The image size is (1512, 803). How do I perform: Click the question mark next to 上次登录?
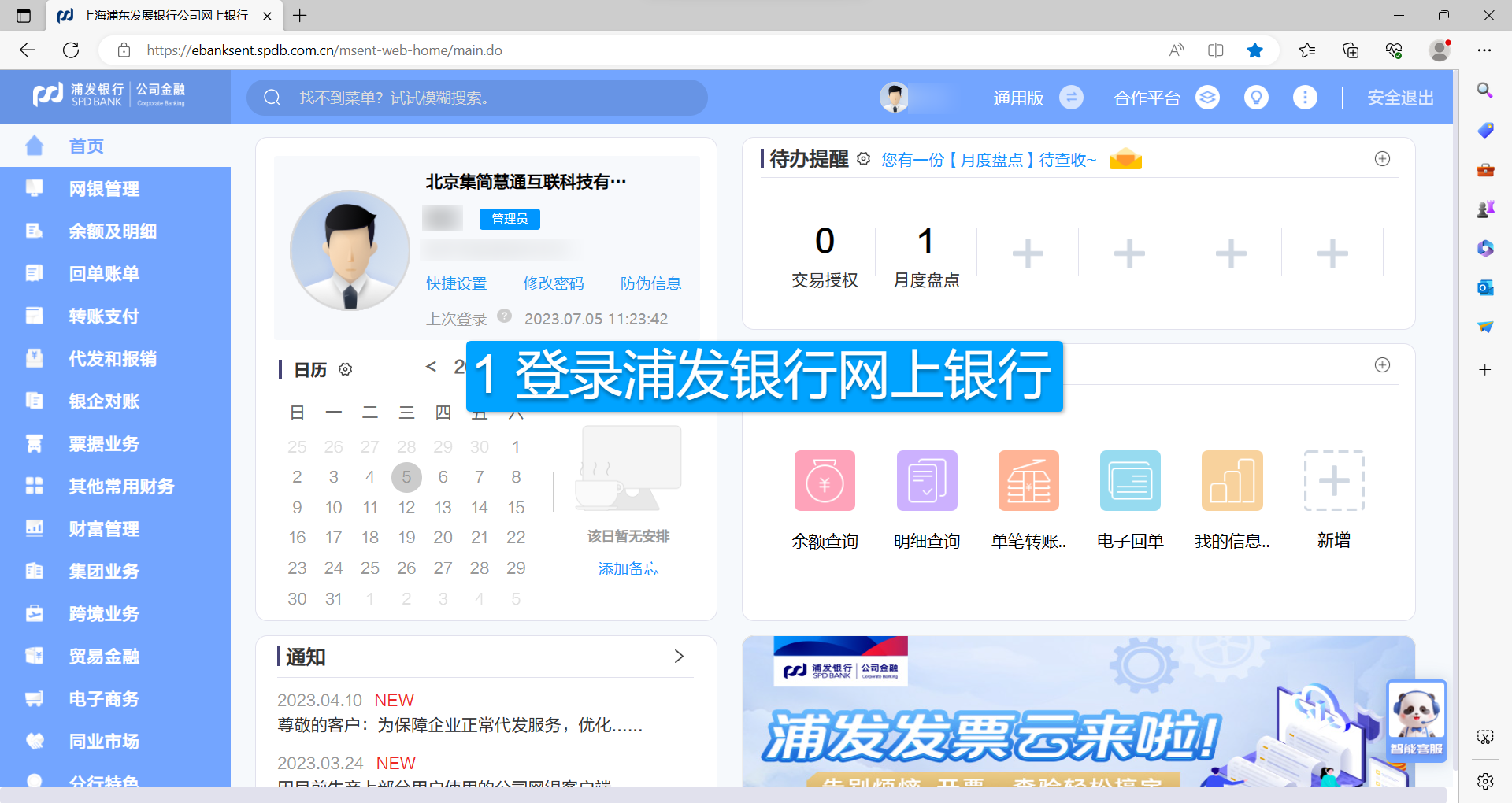point(505,316)
